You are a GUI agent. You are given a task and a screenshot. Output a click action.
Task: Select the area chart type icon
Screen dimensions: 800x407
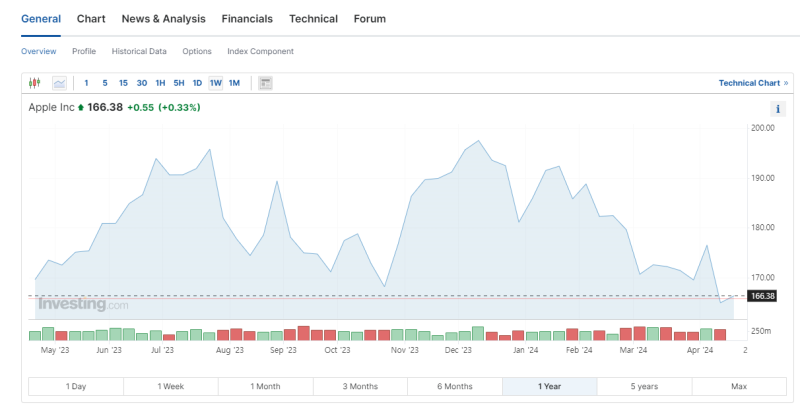(x=59, y=83)
